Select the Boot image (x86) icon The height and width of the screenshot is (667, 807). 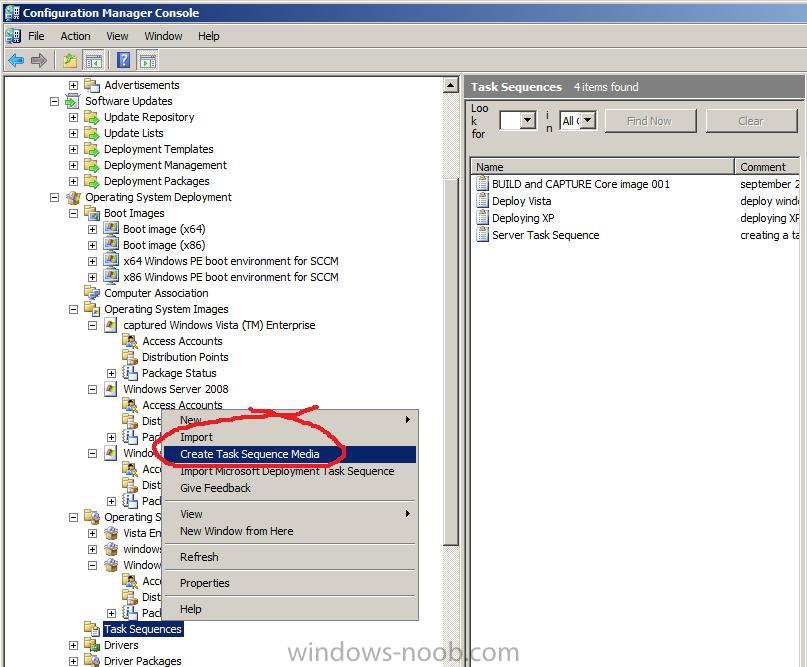[111, 245]
